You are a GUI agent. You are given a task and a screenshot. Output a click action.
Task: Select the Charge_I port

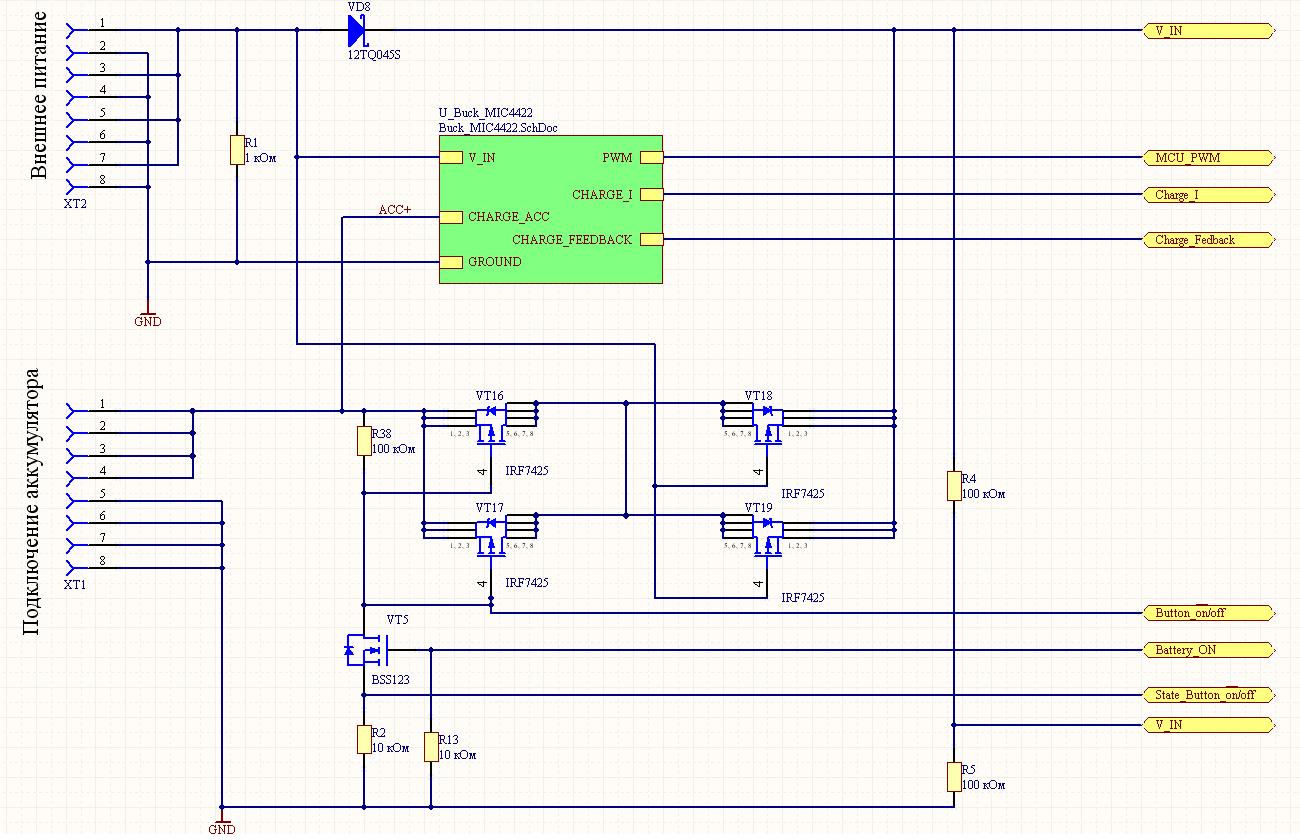(1209, 195)
